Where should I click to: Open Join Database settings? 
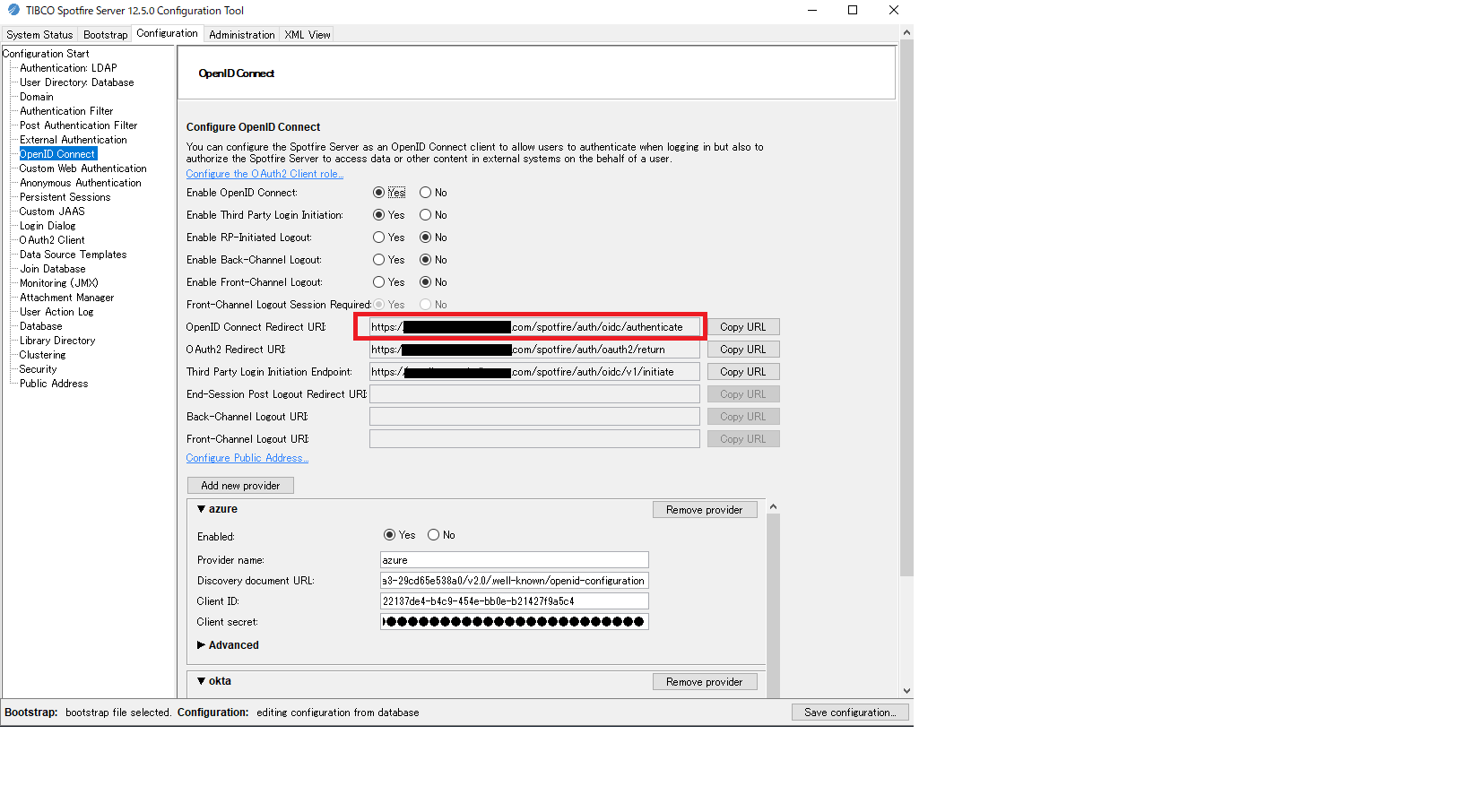point(53,269)
